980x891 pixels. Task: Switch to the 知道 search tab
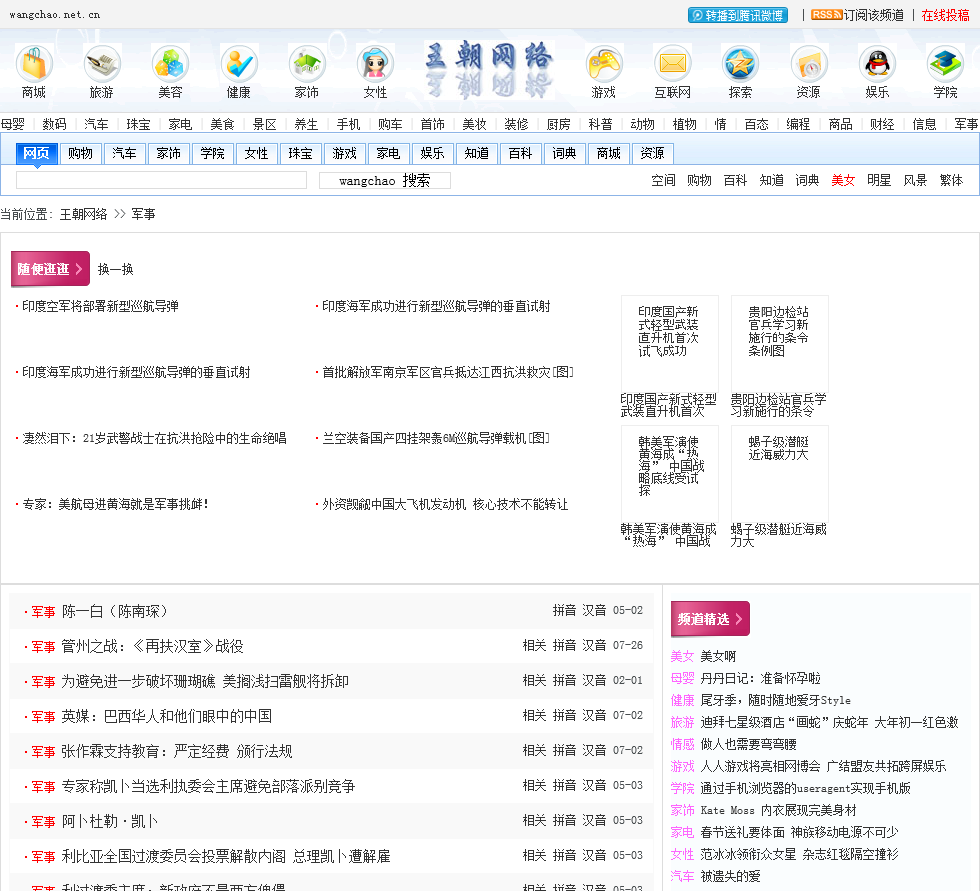(x=476, y=153)
